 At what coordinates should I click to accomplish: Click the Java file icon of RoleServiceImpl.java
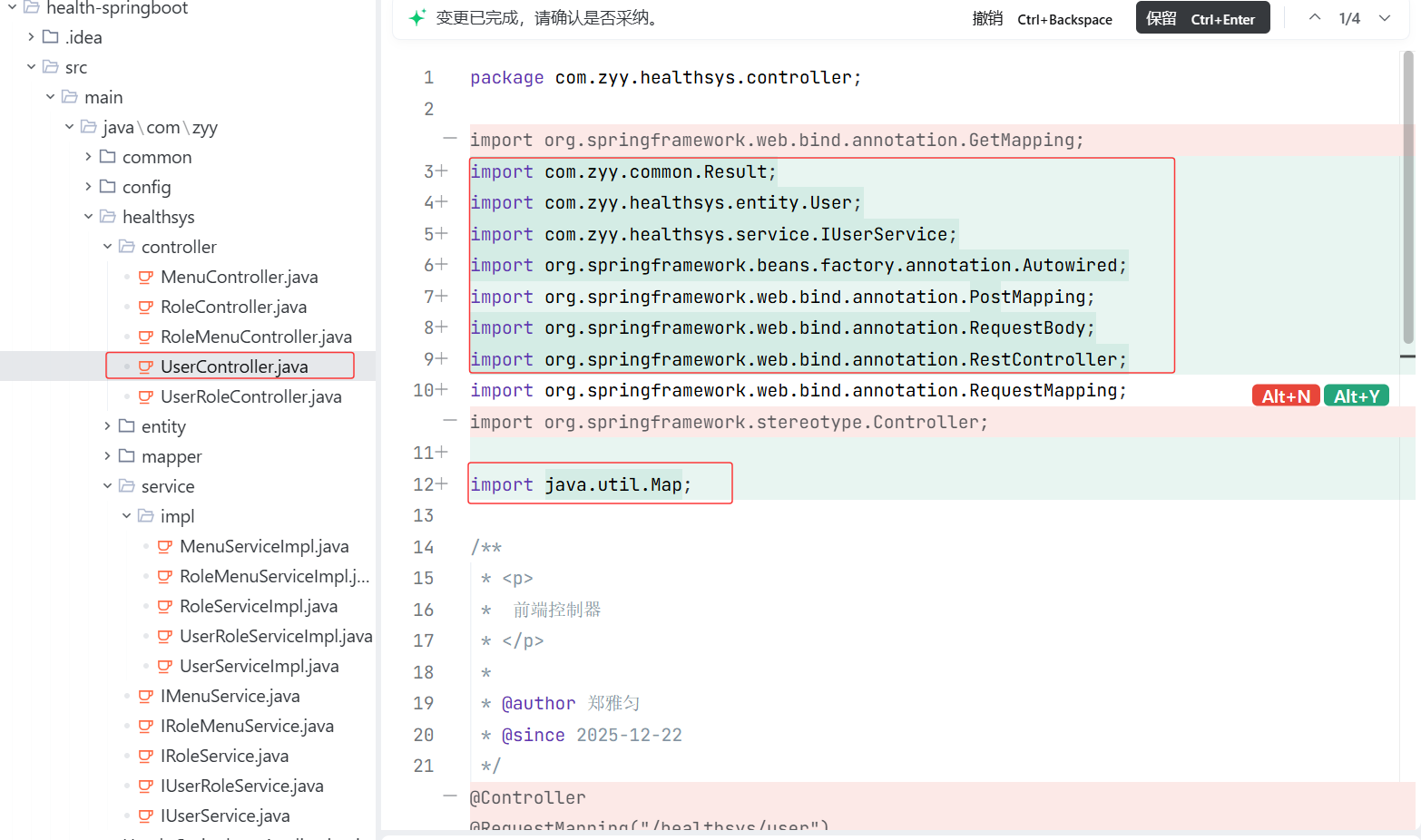(164, 606)
